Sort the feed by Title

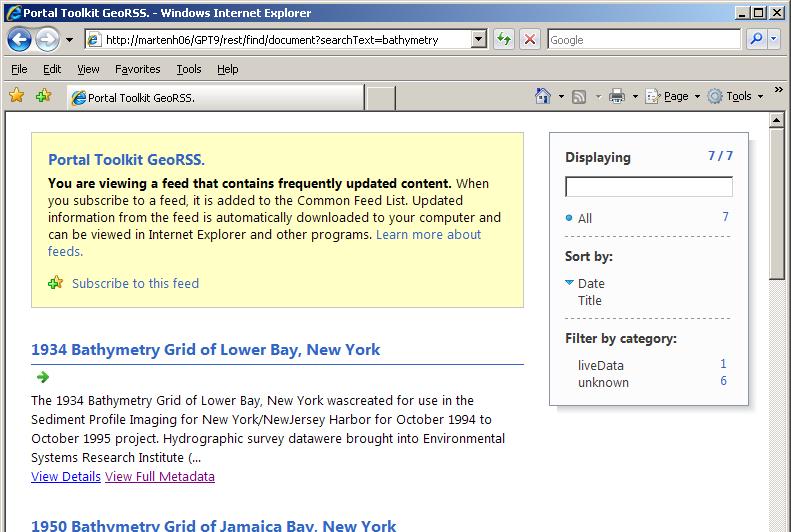coord(590,301)
